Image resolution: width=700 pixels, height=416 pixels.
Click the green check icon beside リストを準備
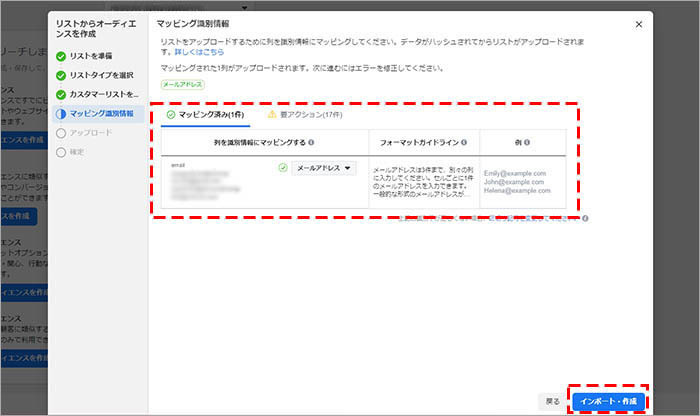tap(62, 57)
